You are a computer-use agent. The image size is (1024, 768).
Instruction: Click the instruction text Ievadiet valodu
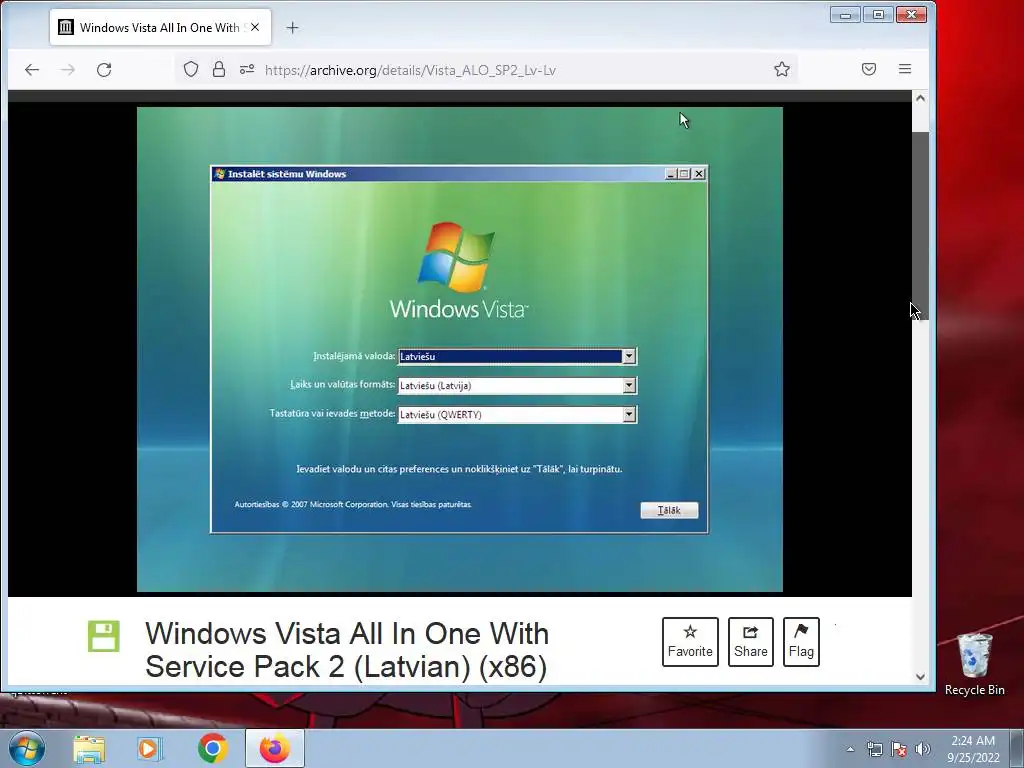pyautogui.click(x=459, y=469)
